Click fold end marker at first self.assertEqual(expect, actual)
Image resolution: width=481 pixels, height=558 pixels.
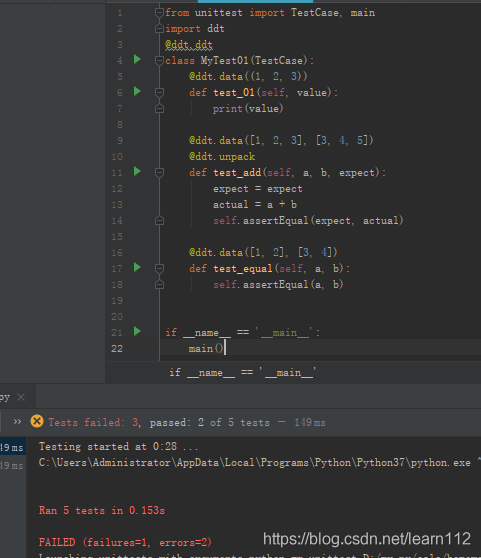tap(159, 221)
